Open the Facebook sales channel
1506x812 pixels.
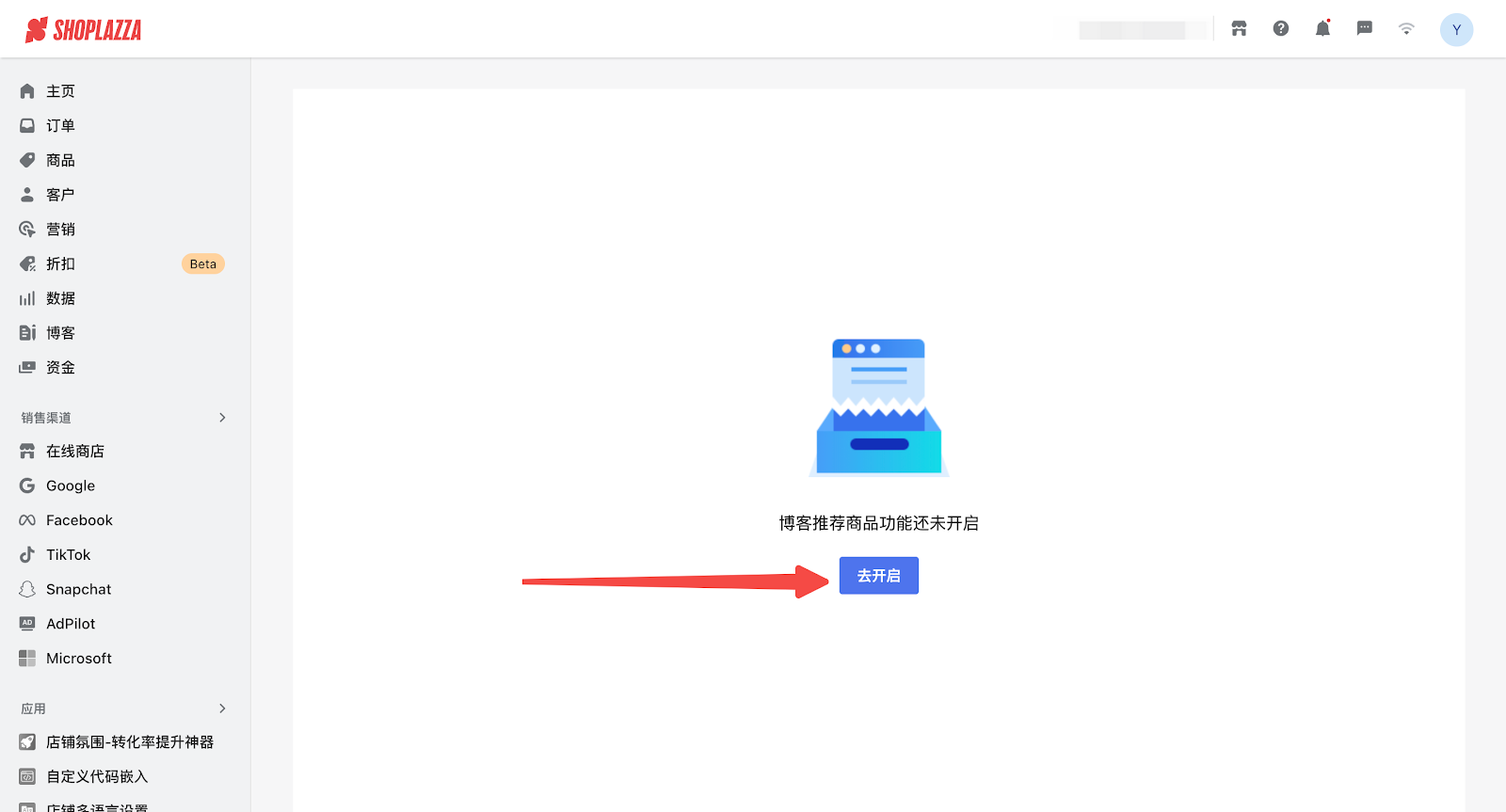79,520
